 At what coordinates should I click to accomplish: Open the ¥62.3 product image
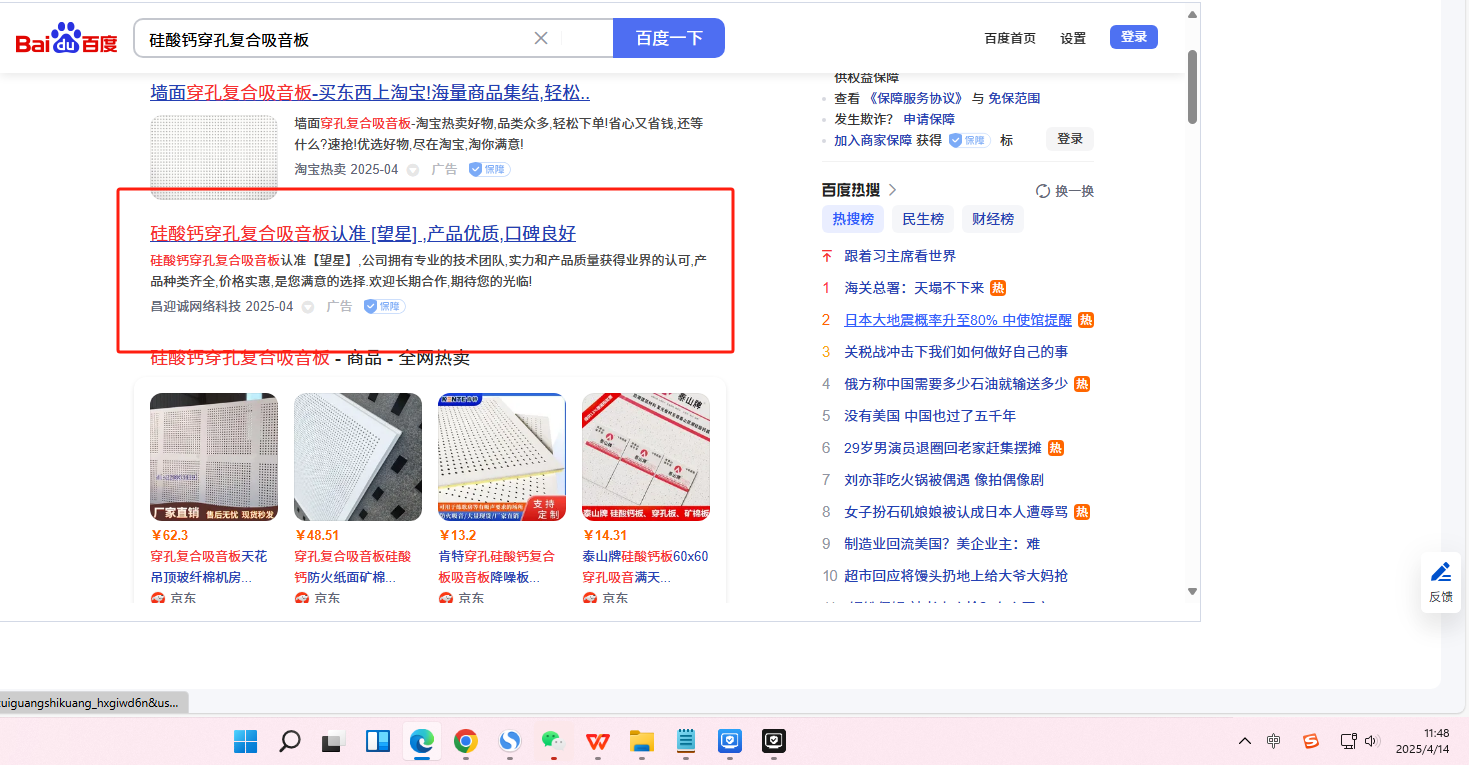pos(214,457)
